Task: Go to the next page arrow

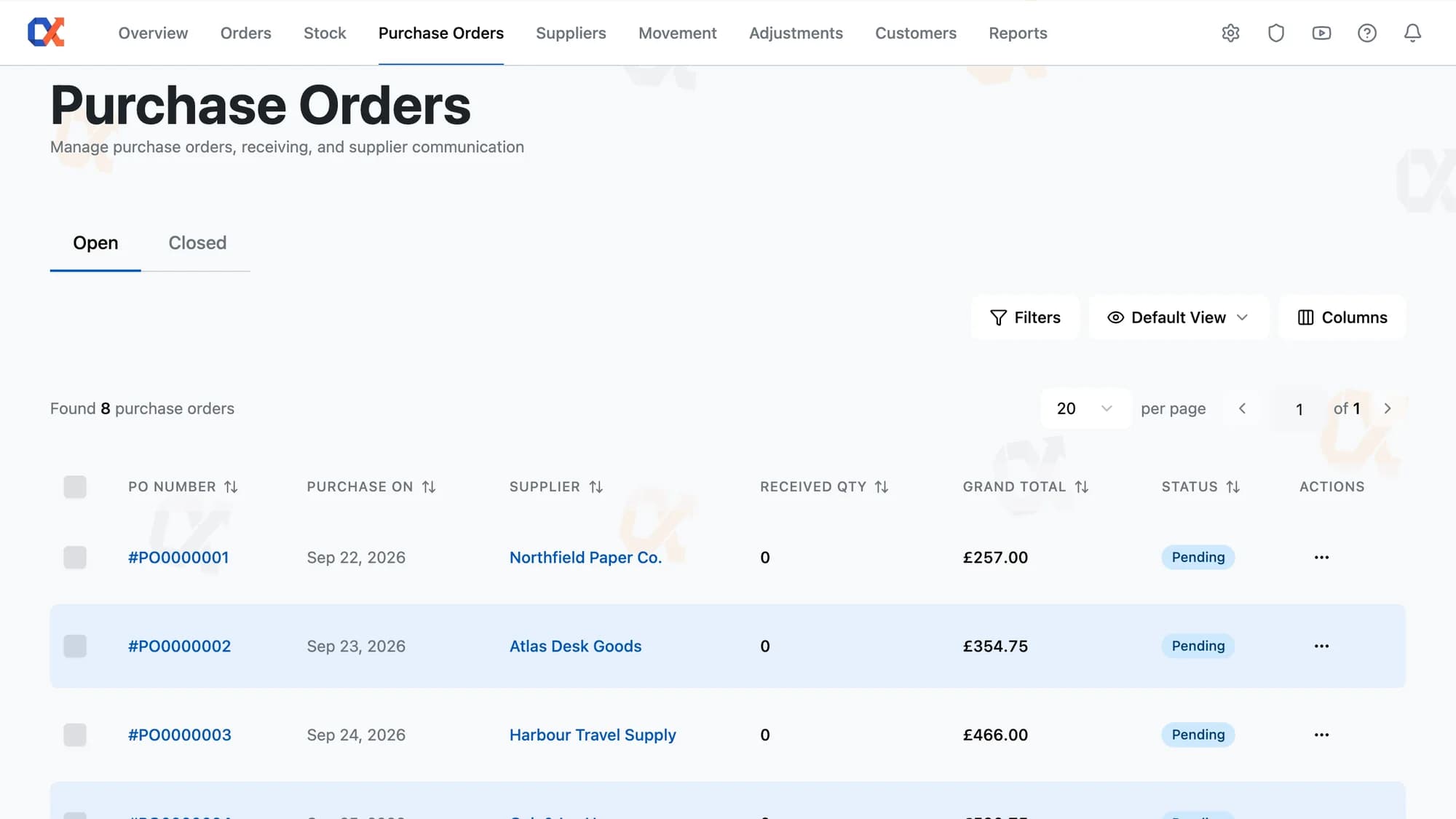Action: (1387, 408)
